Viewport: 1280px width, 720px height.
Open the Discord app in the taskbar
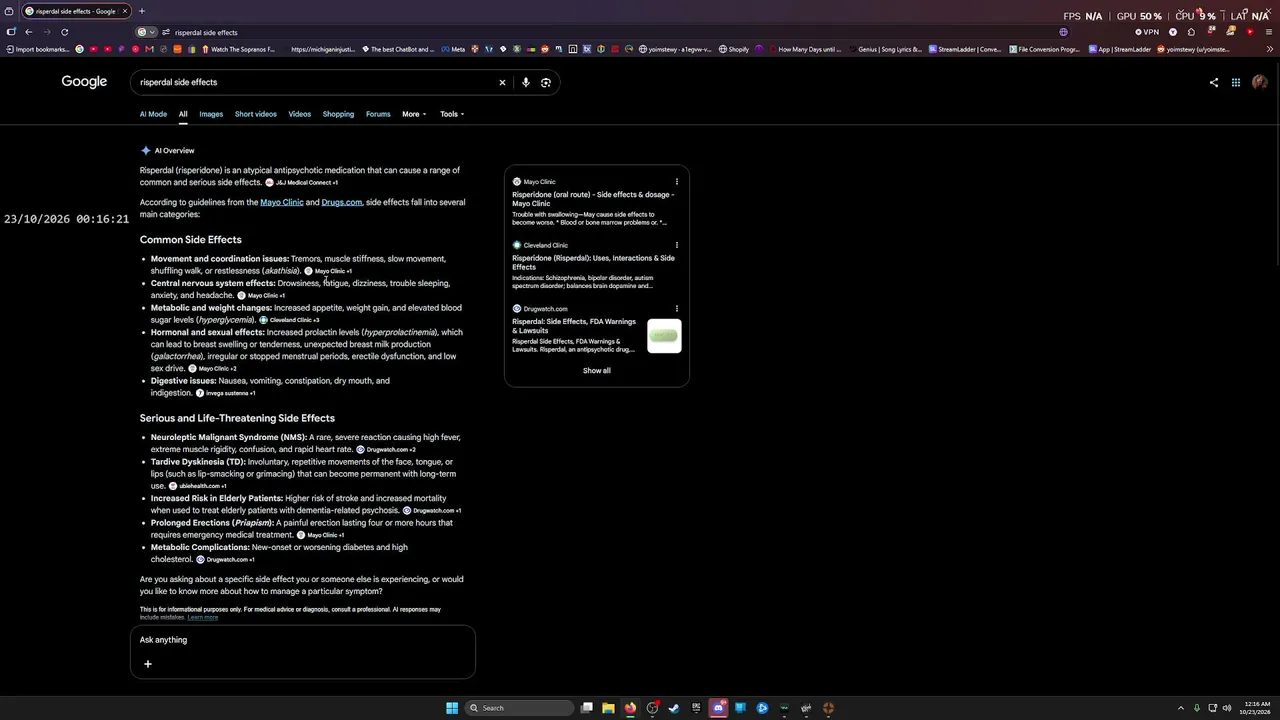[x=718, y=708]
